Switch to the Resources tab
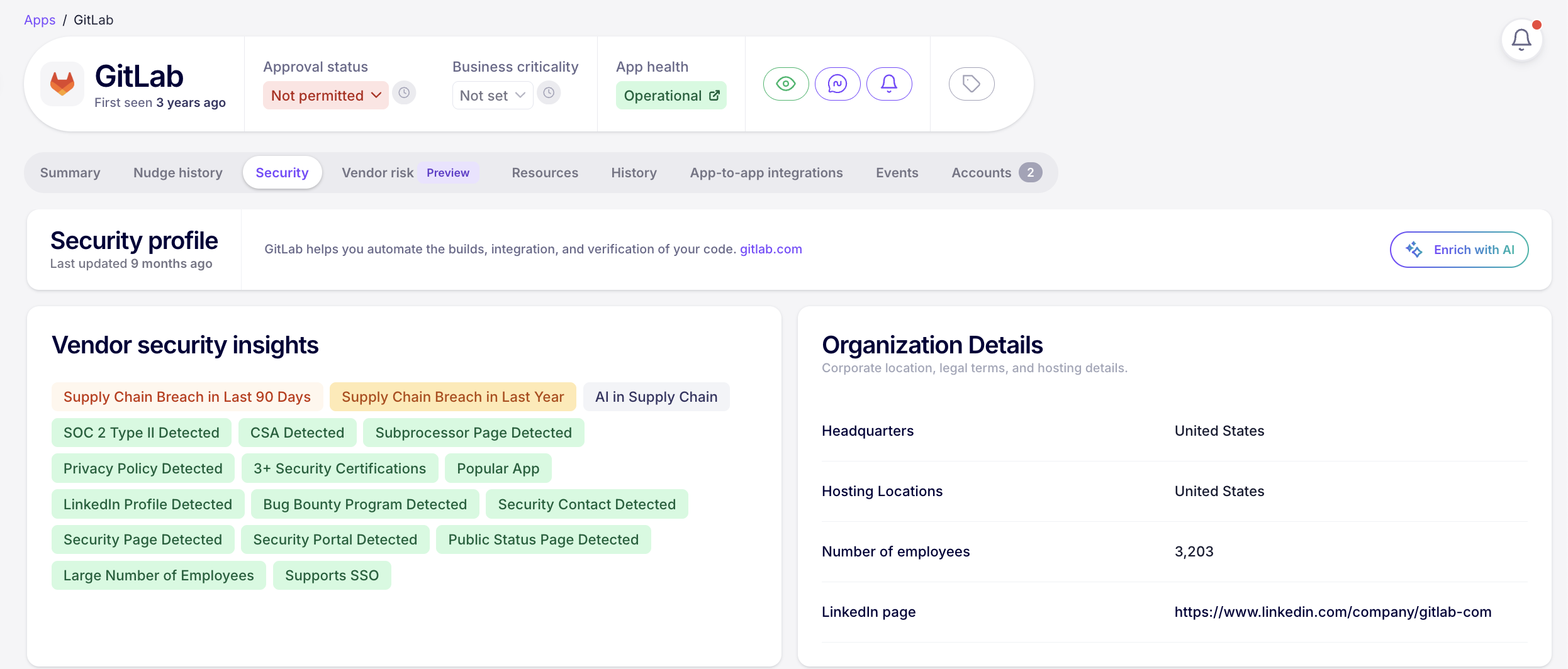 pyautogui.click(x=545, y=173)
